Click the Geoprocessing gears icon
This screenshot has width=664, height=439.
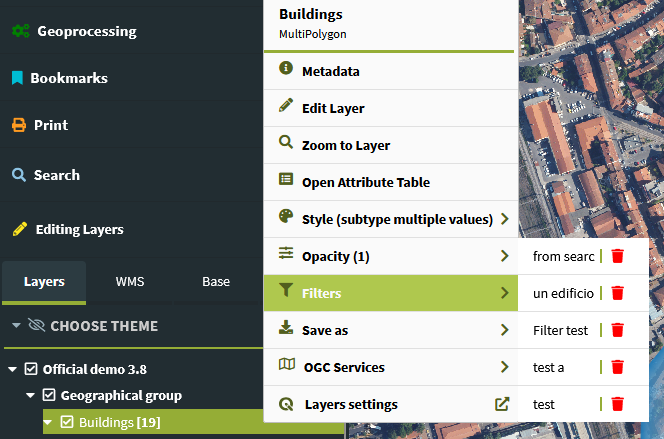click(x=21, y=31)
